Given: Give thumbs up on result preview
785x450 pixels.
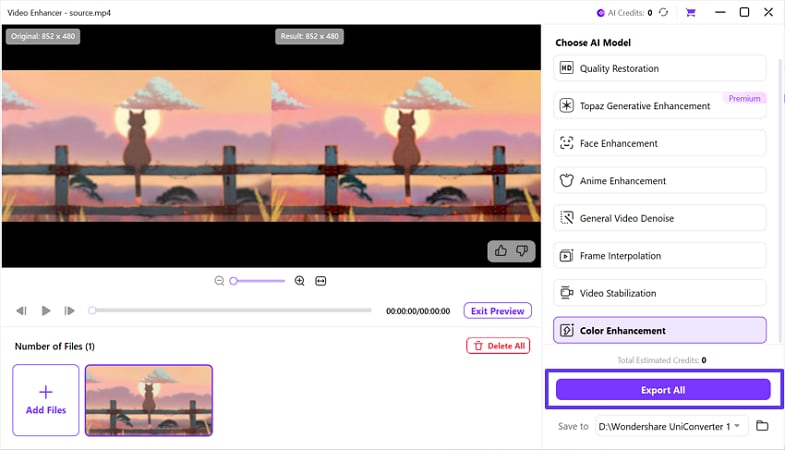Looking at the screenshot, I should [x=501, y=251].
